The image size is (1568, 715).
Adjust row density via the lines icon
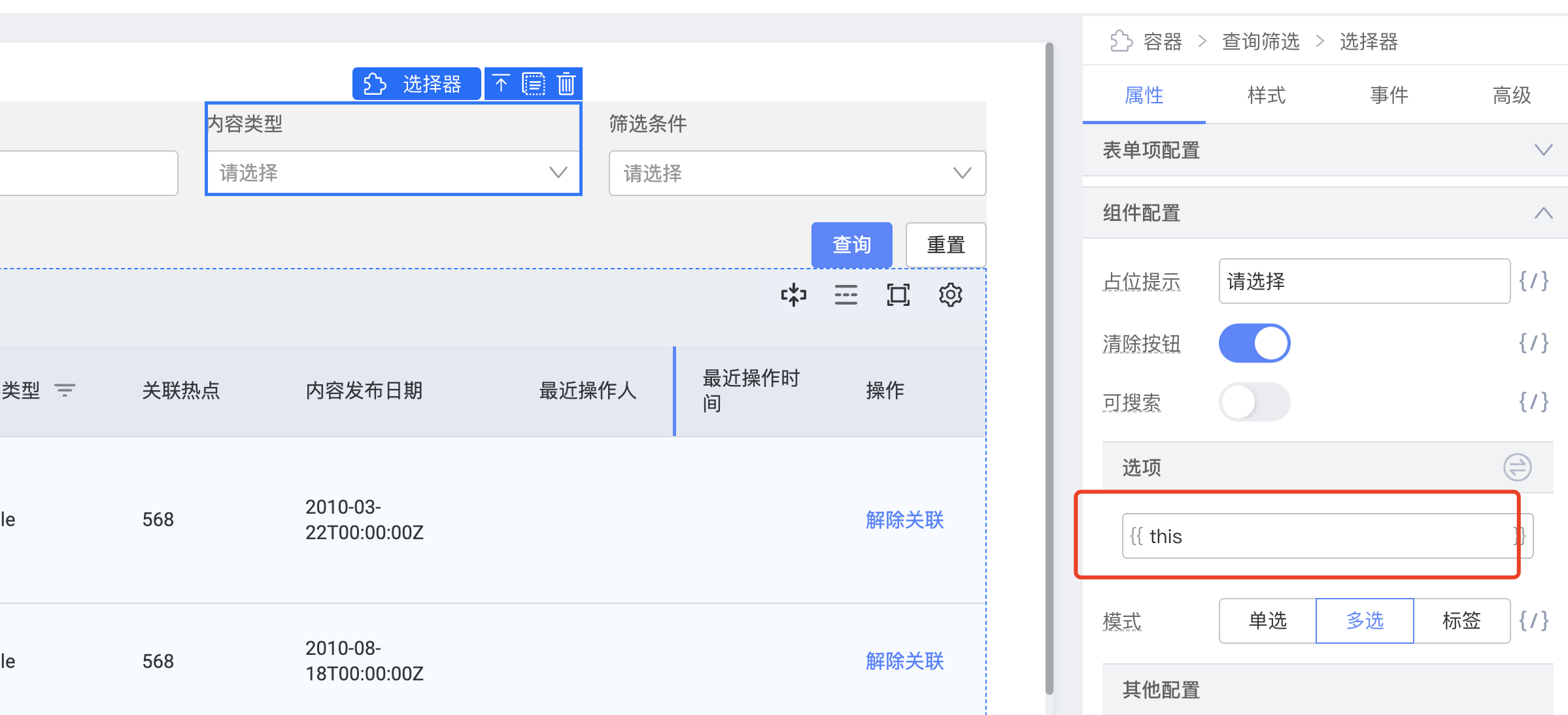point(845,295)
